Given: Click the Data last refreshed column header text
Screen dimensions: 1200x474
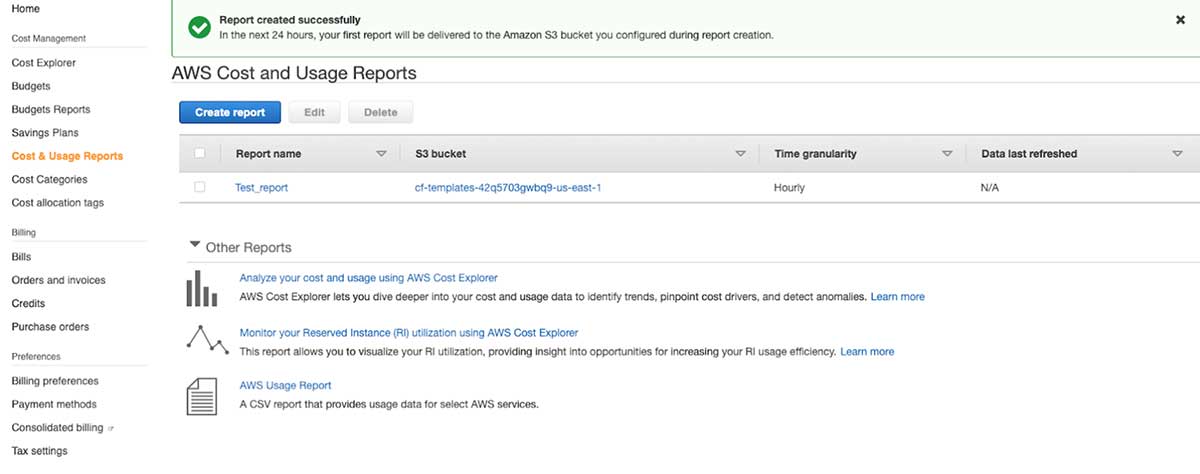Looking at the screenshot, I should tap(1029, 154).
